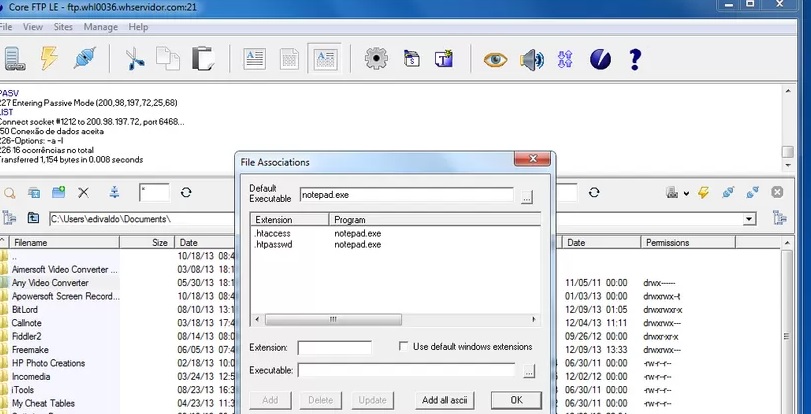Click the dark blue Core FTP logo icon
Image resolution: width=811 pixels, height=414 pixels.
coord(600,60)
